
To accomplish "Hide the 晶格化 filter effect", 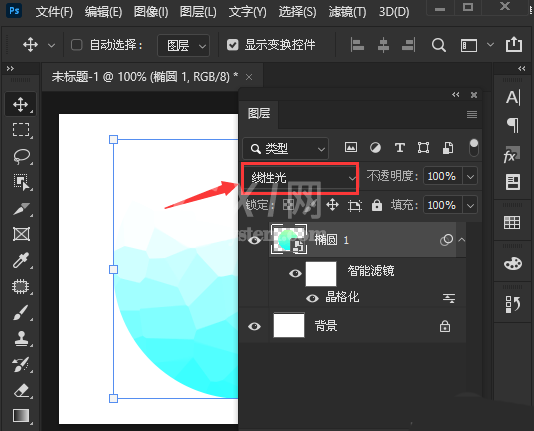I will (x=312, y=299).
